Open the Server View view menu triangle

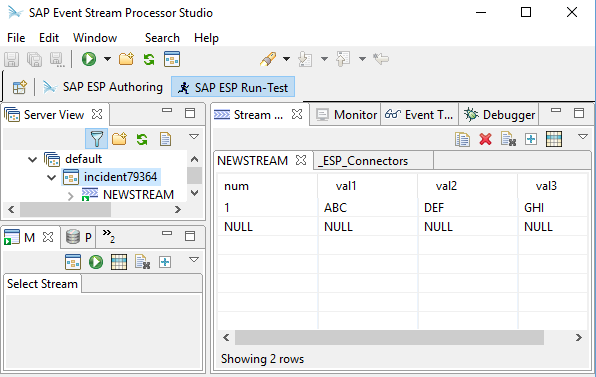click(194, 136)
